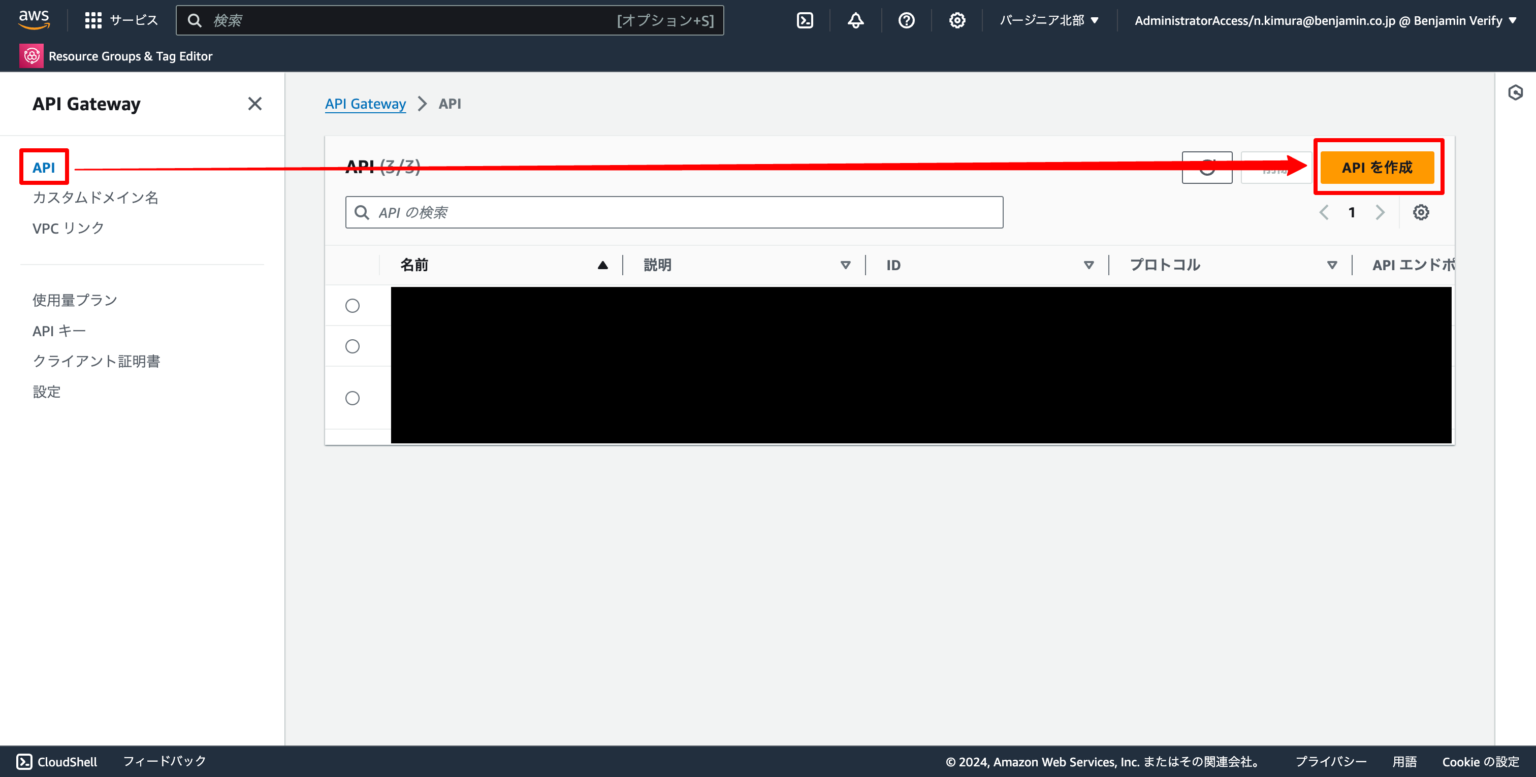View AWS notifications via the bell icon

click(855, 20)
